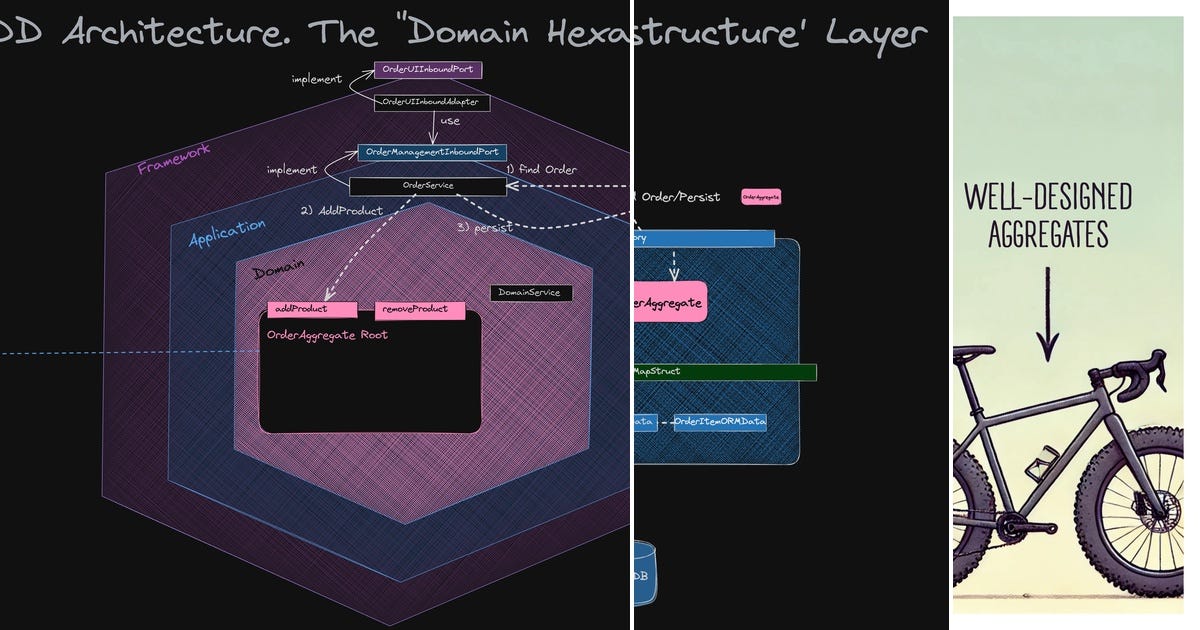Open the bicycle illustration image
The width and height of the screenshot is (1200, 630).
coord(1067,315)
